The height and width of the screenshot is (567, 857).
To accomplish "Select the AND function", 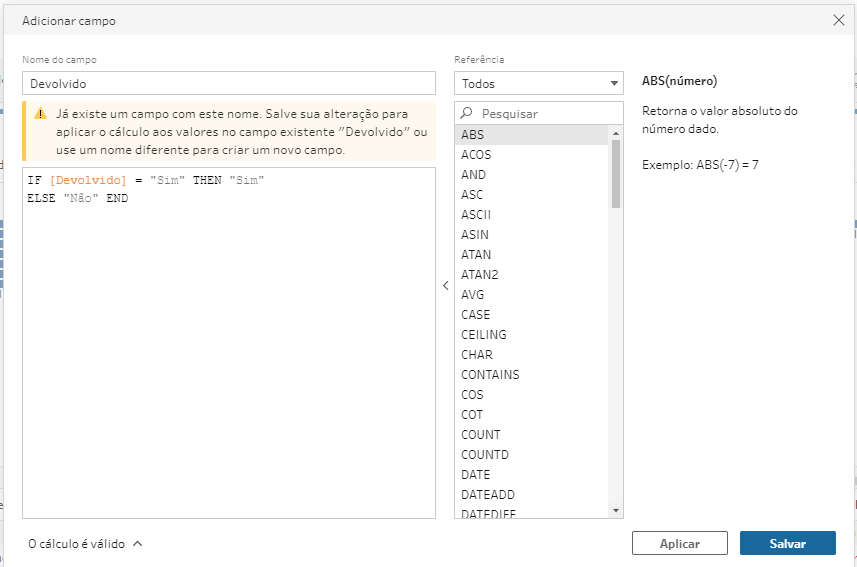I will coord(531,174).
